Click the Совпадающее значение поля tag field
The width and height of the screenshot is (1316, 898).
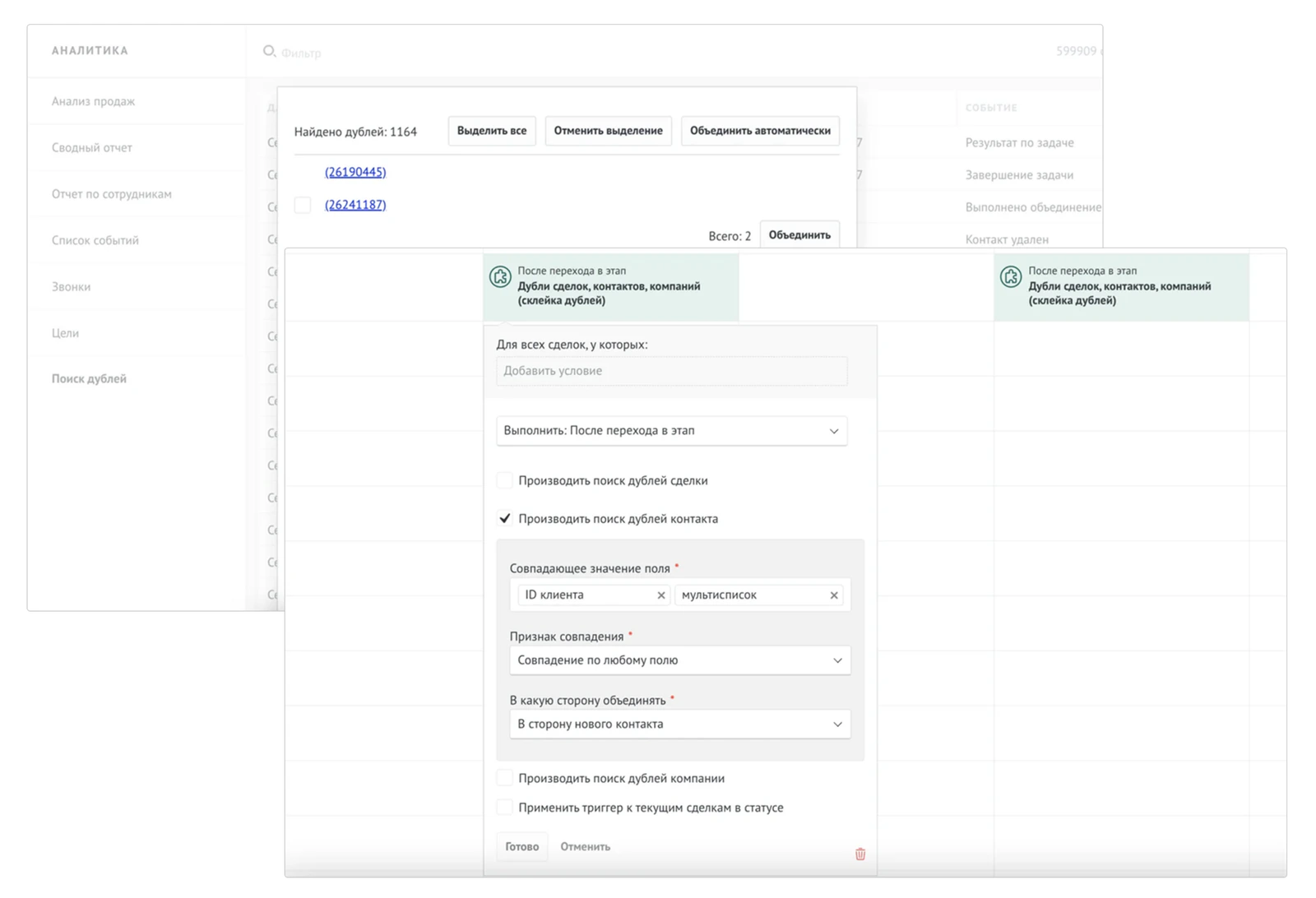point(680,595)
